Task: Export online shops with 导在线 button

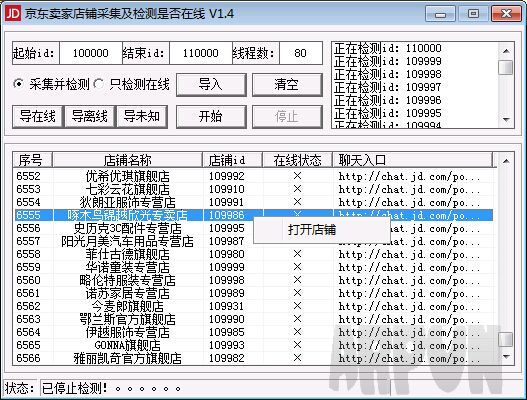Action: [38, 117]
